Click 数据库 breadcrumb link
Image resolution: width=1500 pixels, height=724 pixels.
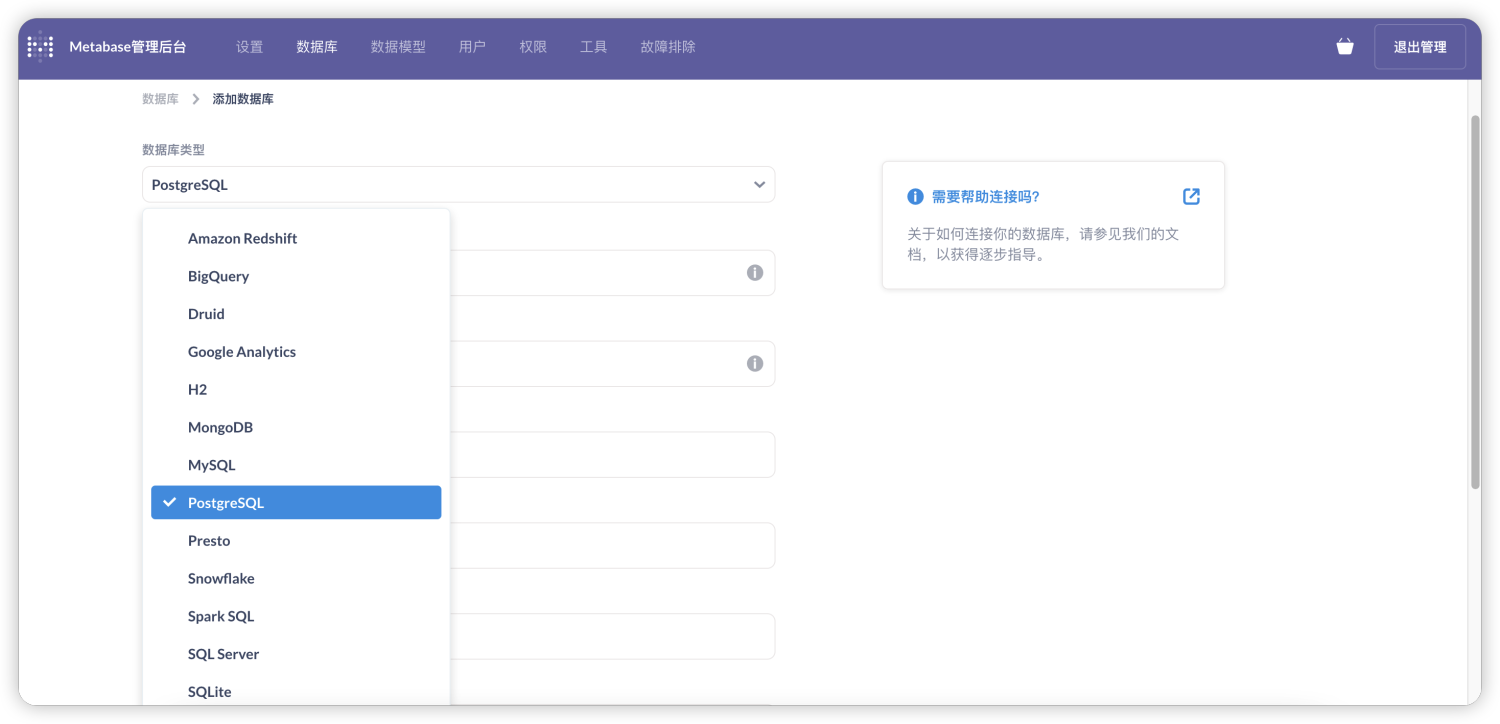(x=160, y=99)
